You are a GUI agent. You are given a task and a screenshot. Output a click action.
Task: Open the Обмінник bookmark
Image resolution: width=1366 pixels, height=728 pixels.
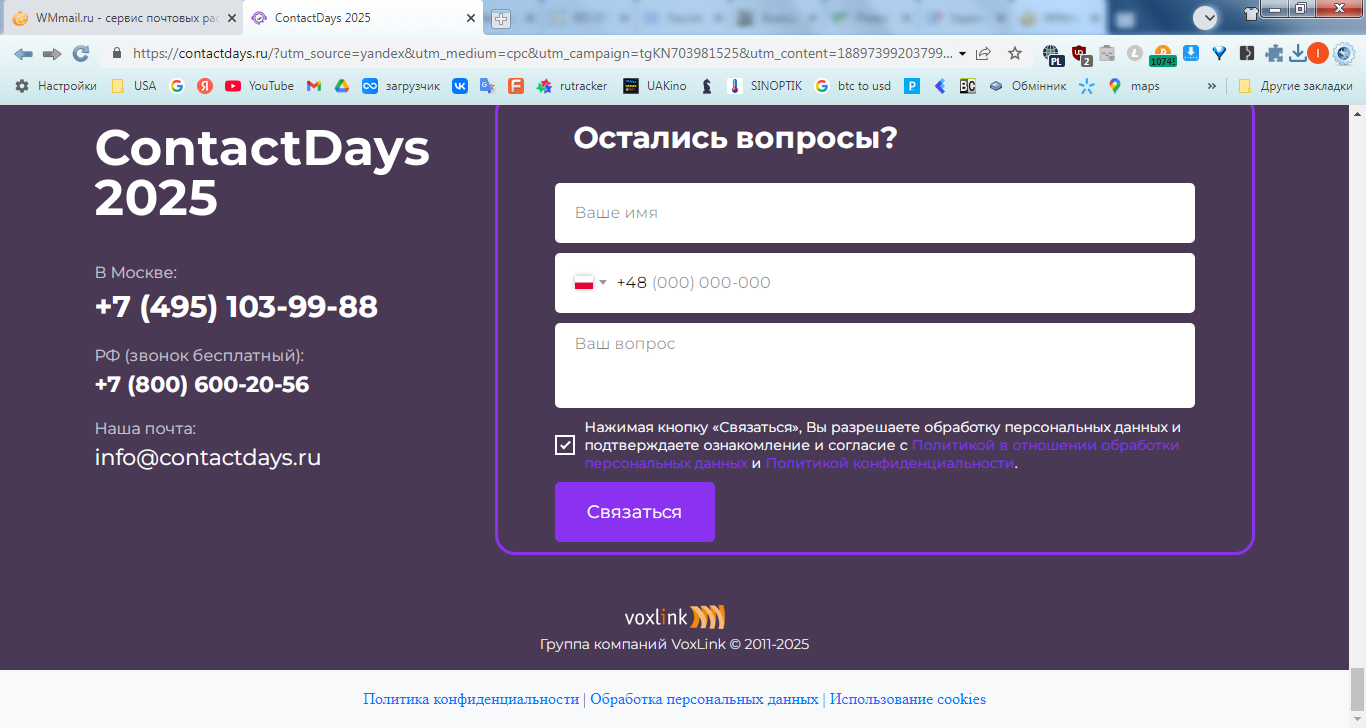1028,86
